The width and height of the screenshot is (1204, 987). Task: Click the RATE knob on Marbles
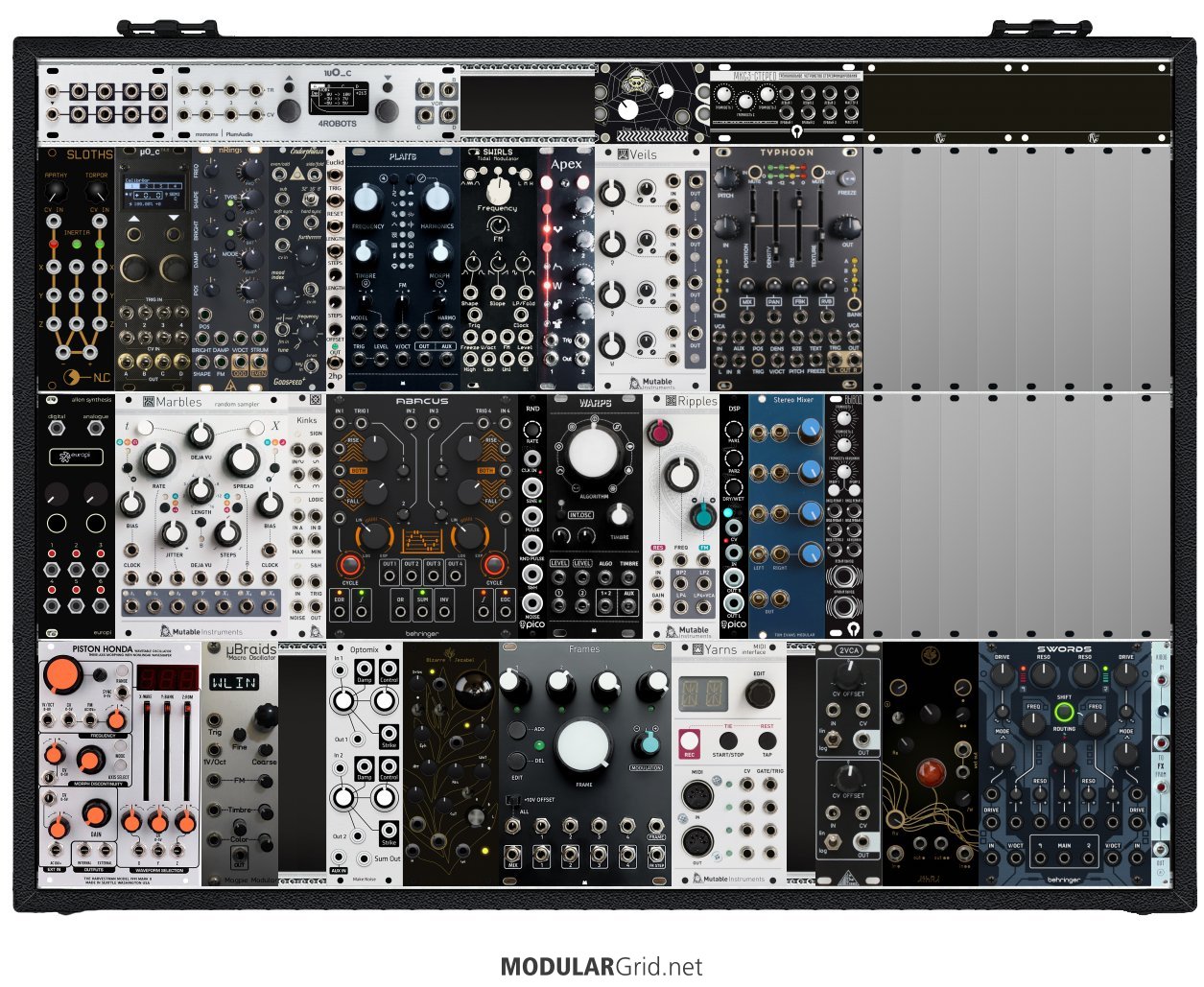click(158, 461)
